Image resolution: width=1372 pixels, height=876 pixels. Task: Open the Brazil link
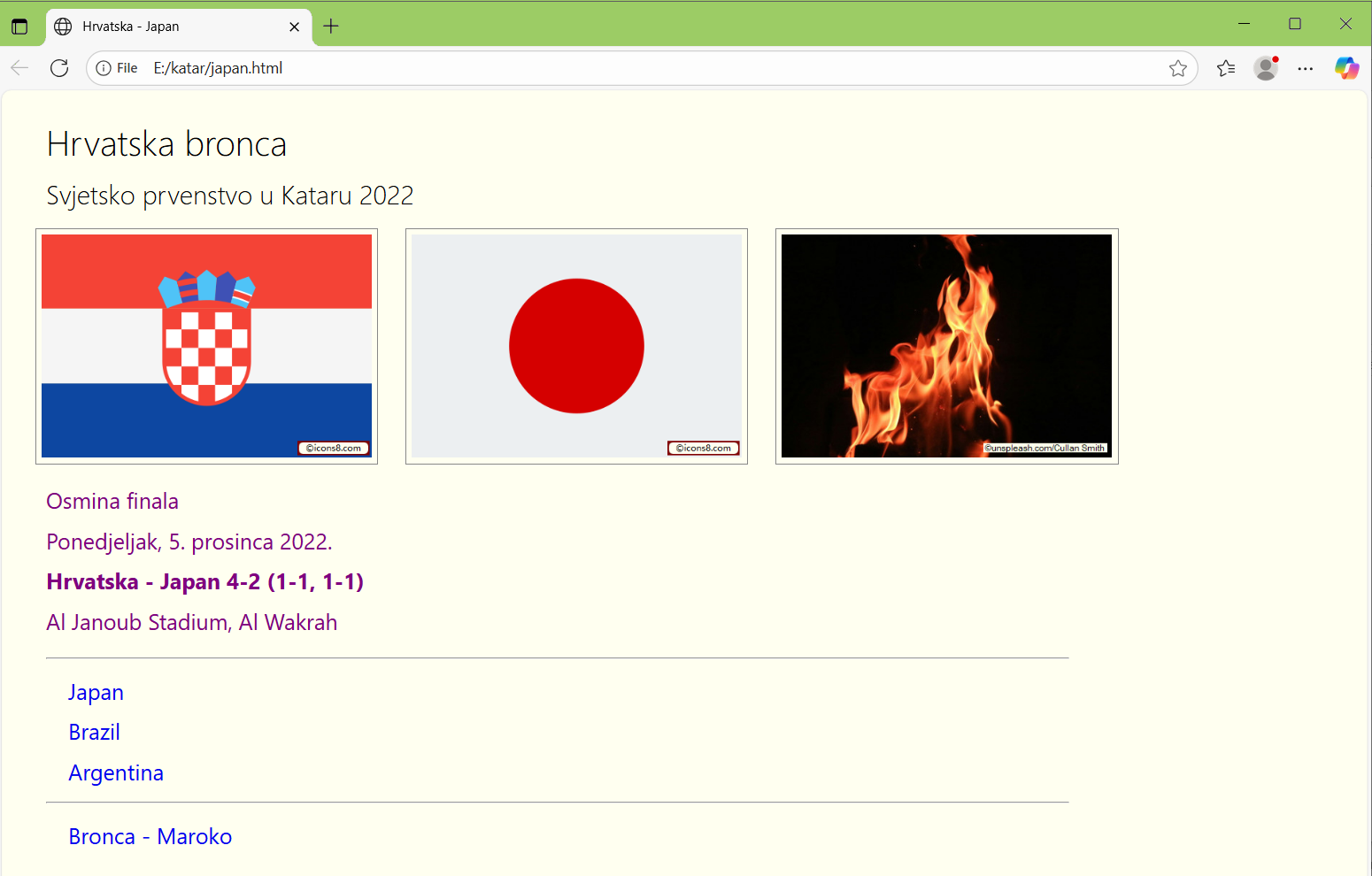click(x=94, y=733)
